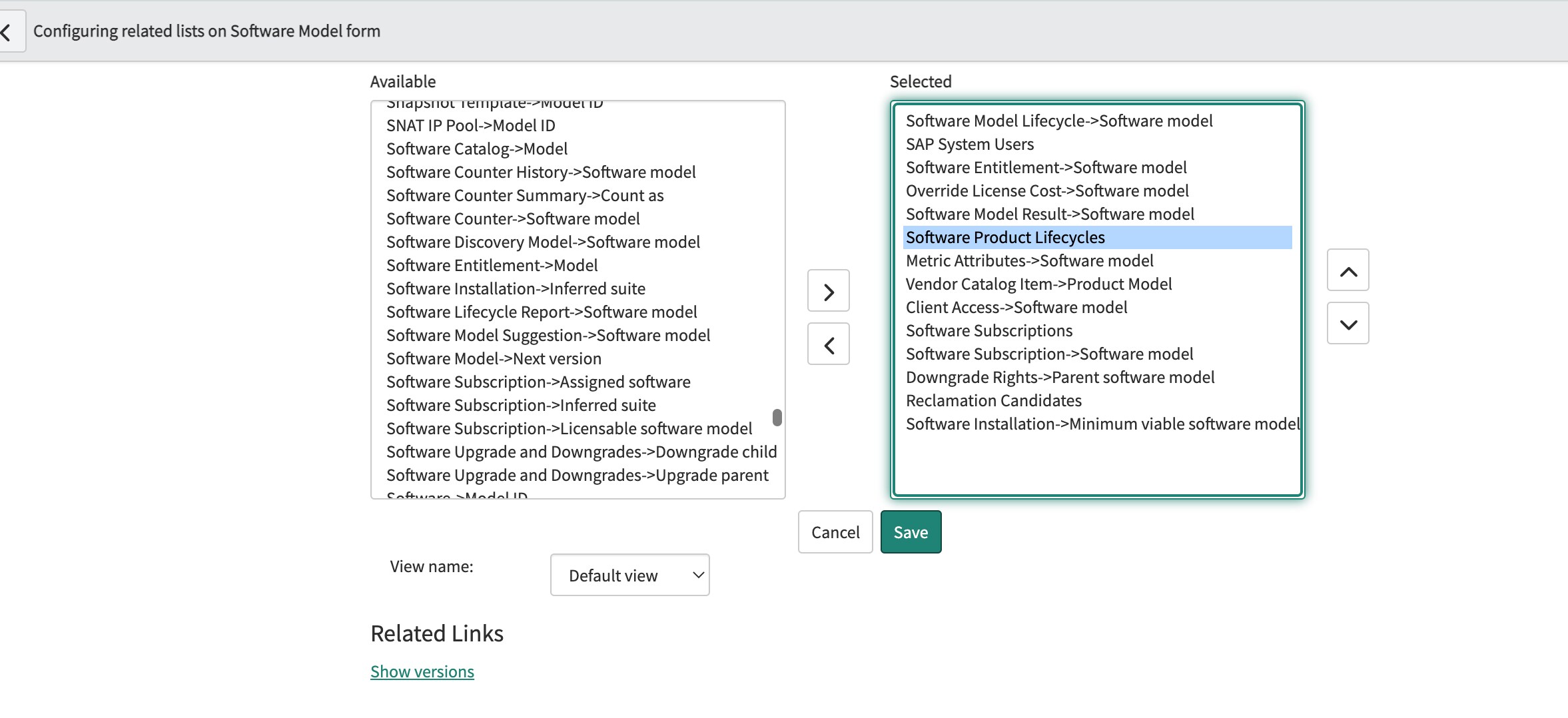Open the Show versions link
Screen dimensions: 1568x718
pos(422,671)
